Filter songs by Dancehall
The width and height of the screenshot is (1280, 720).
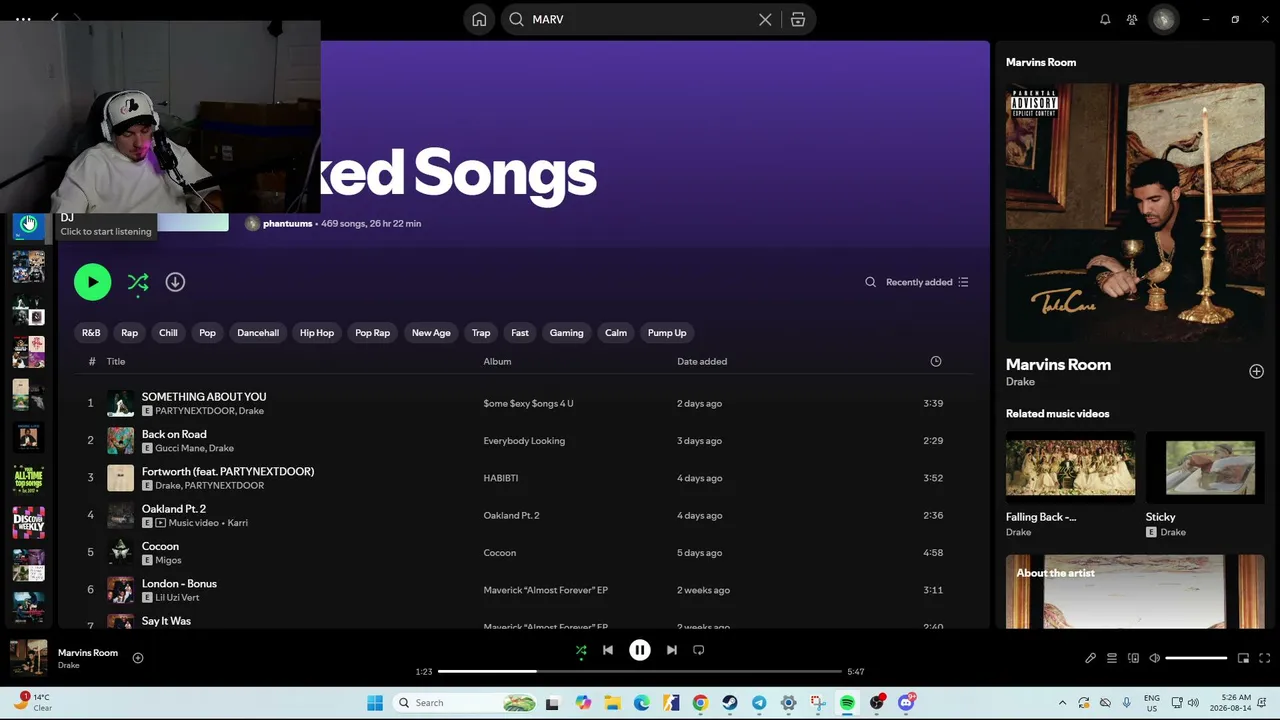pyautogui.click(x=258, y=333)
